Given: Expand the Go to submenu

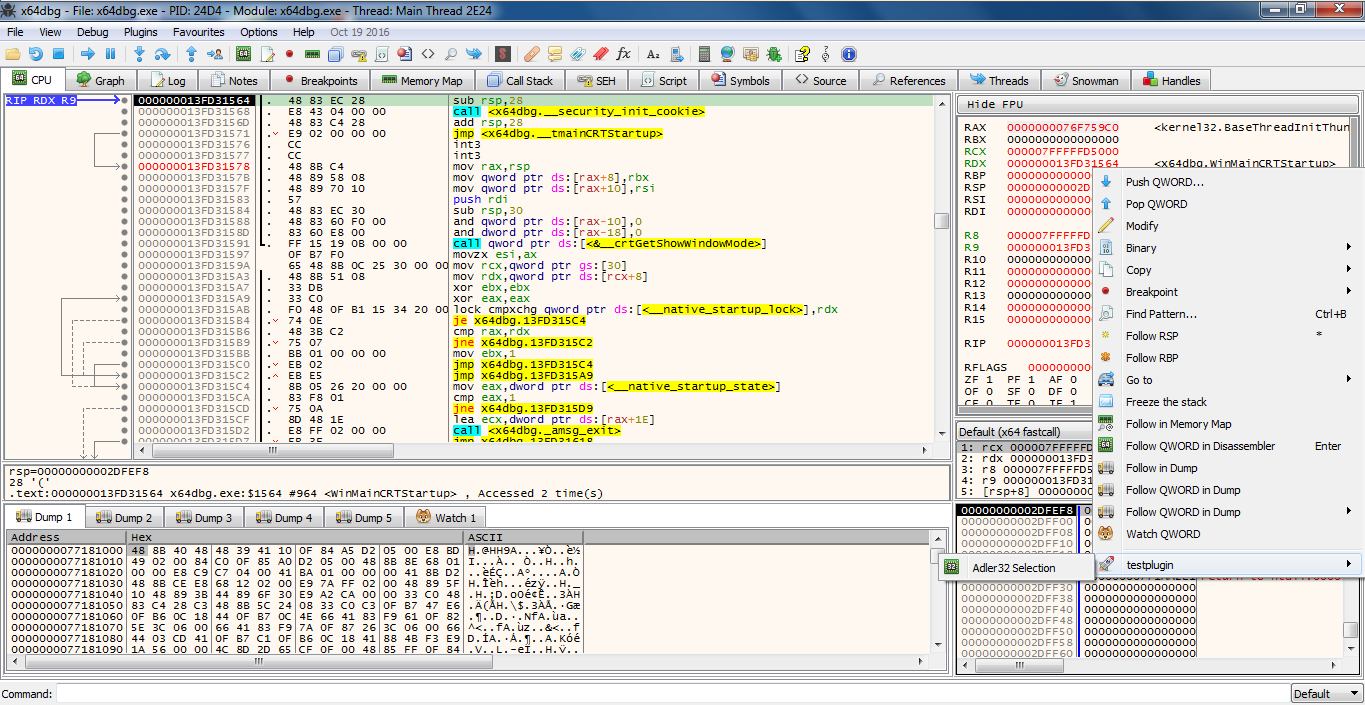Looking at the screenshot, I should point(1139,380).
